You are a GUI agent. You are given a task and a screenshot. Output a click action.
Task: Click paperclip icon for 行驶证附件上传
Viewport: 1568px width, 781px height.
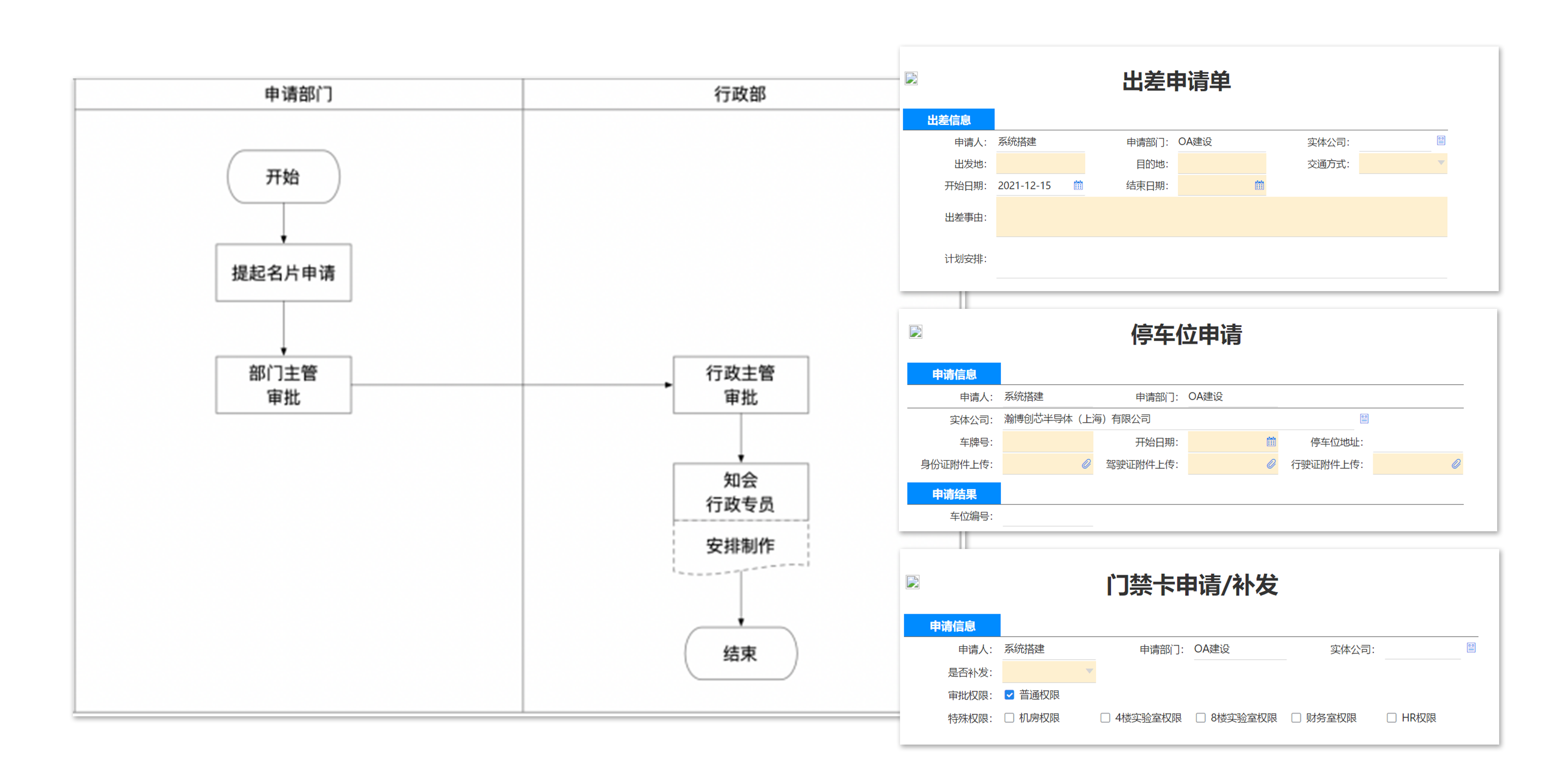(x=1455, y=464)
